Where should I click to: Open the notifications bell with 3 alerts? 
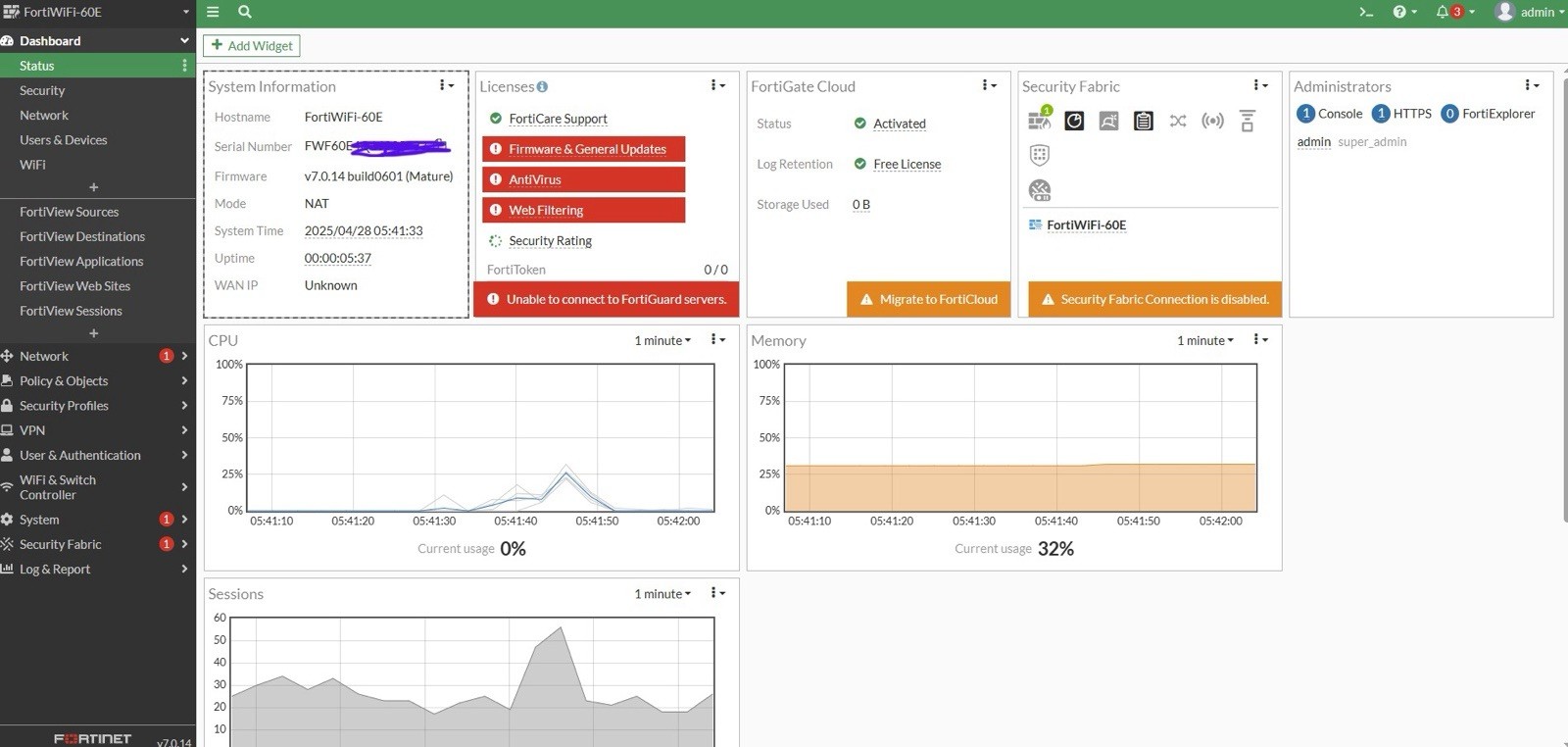point(1455,12)
